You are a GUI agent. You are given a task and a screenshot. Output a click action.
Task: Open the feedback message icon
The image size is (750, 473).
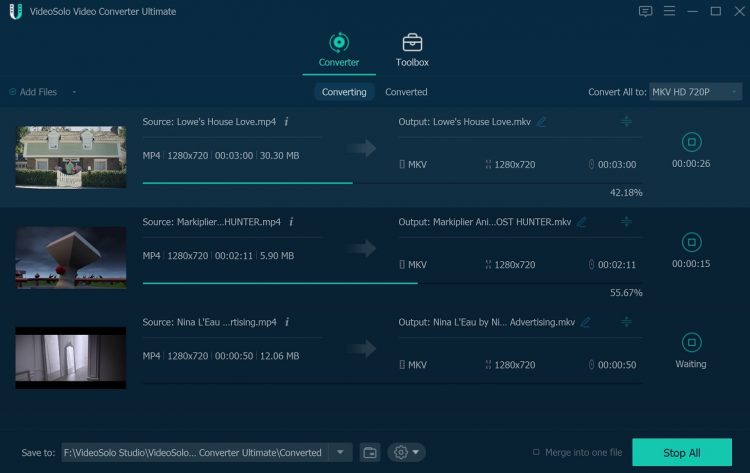tap(645, 11)
